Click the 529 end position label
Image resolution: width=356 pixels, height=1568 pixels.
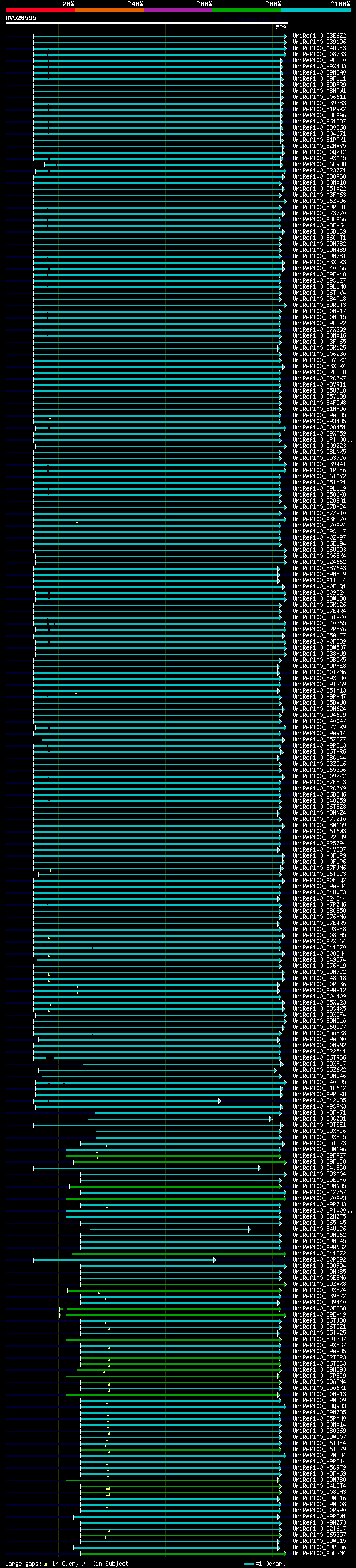(281, 27)
